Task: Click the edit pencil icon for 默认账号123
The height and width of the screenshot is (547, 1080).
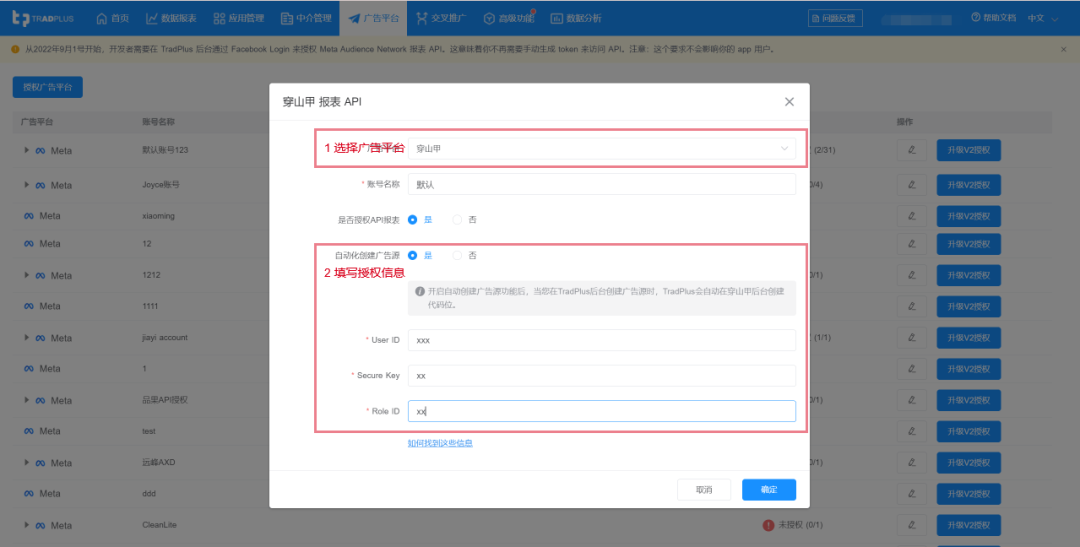Action: pyautogui.click(x=911, y=151)
